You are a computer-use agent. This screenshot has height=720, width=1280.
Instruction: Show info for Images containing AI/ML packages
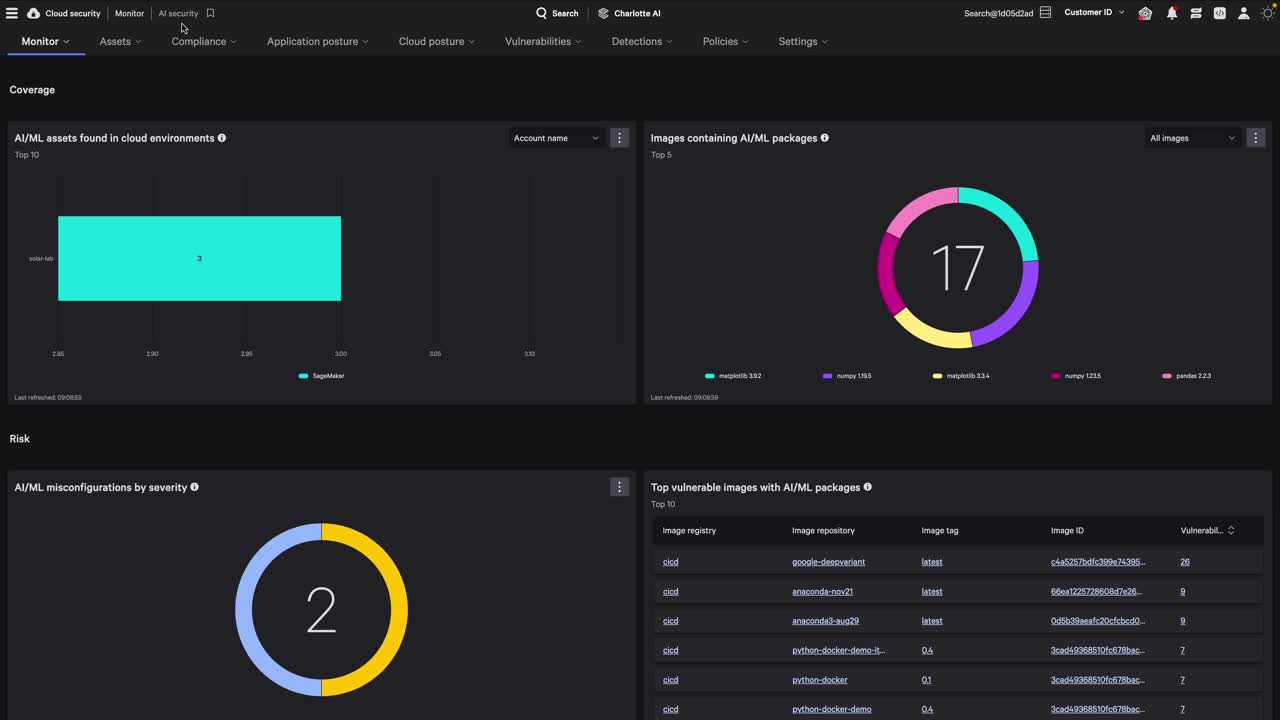(x=824, y=138)
